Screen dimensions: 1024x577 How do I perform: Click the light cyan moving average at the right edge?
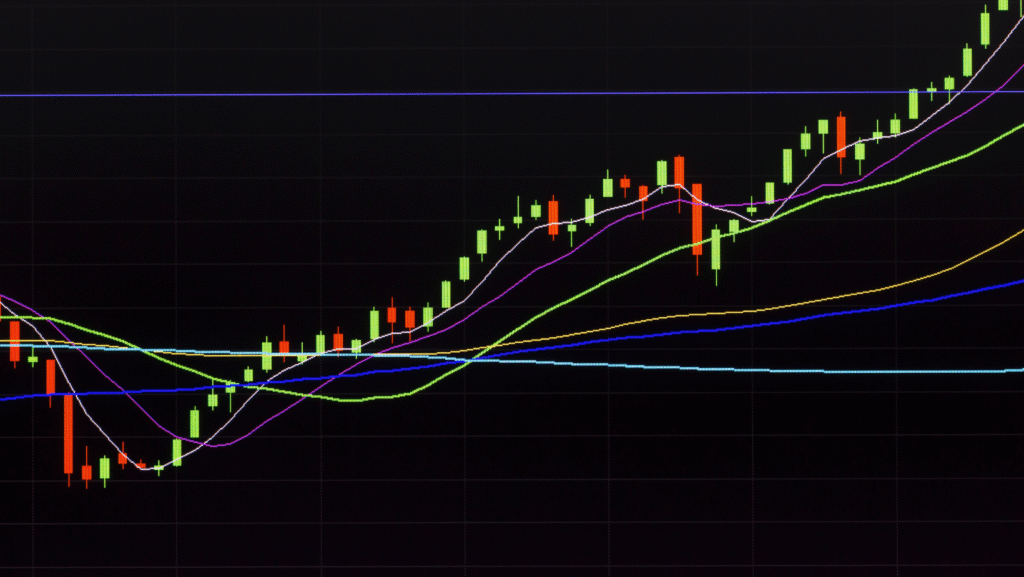(1000, 370)
